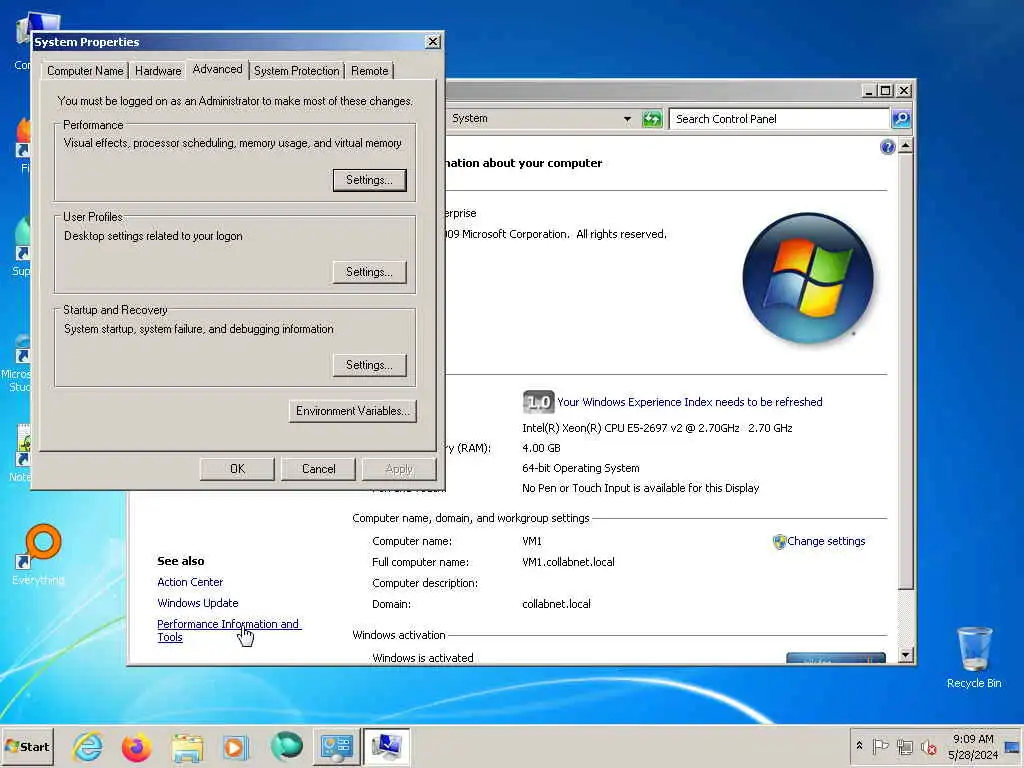Click the Windows Experience Index 1.0 badge
Image resolution: width=1024 pixels, height=768 pixels.
pyautogui.click(x=538, y=402)
